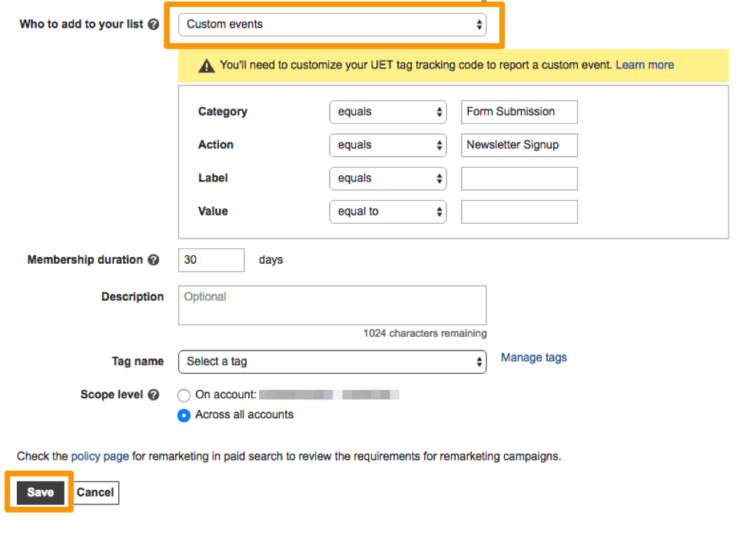
Task: Open the 'Custom events' dropdown
Action: [x=332, y=24]
